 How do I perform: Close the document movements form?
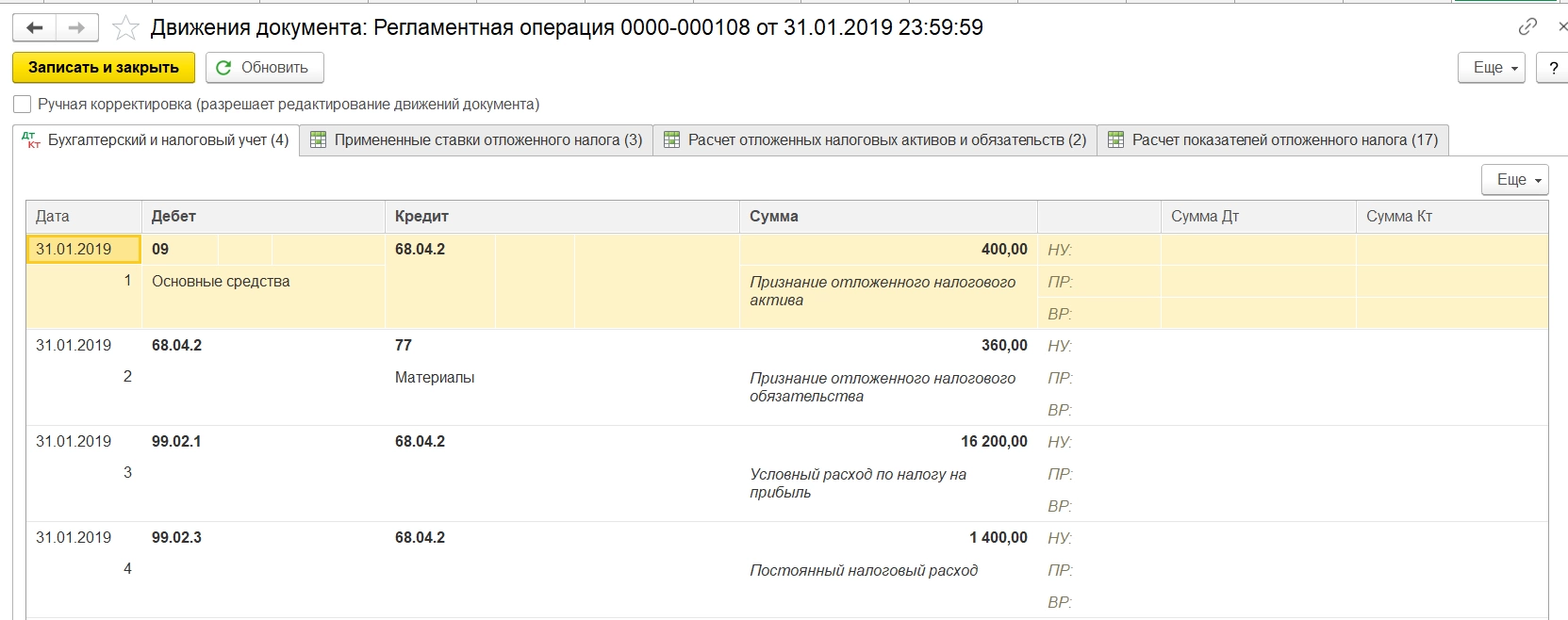pos(1560,27)
